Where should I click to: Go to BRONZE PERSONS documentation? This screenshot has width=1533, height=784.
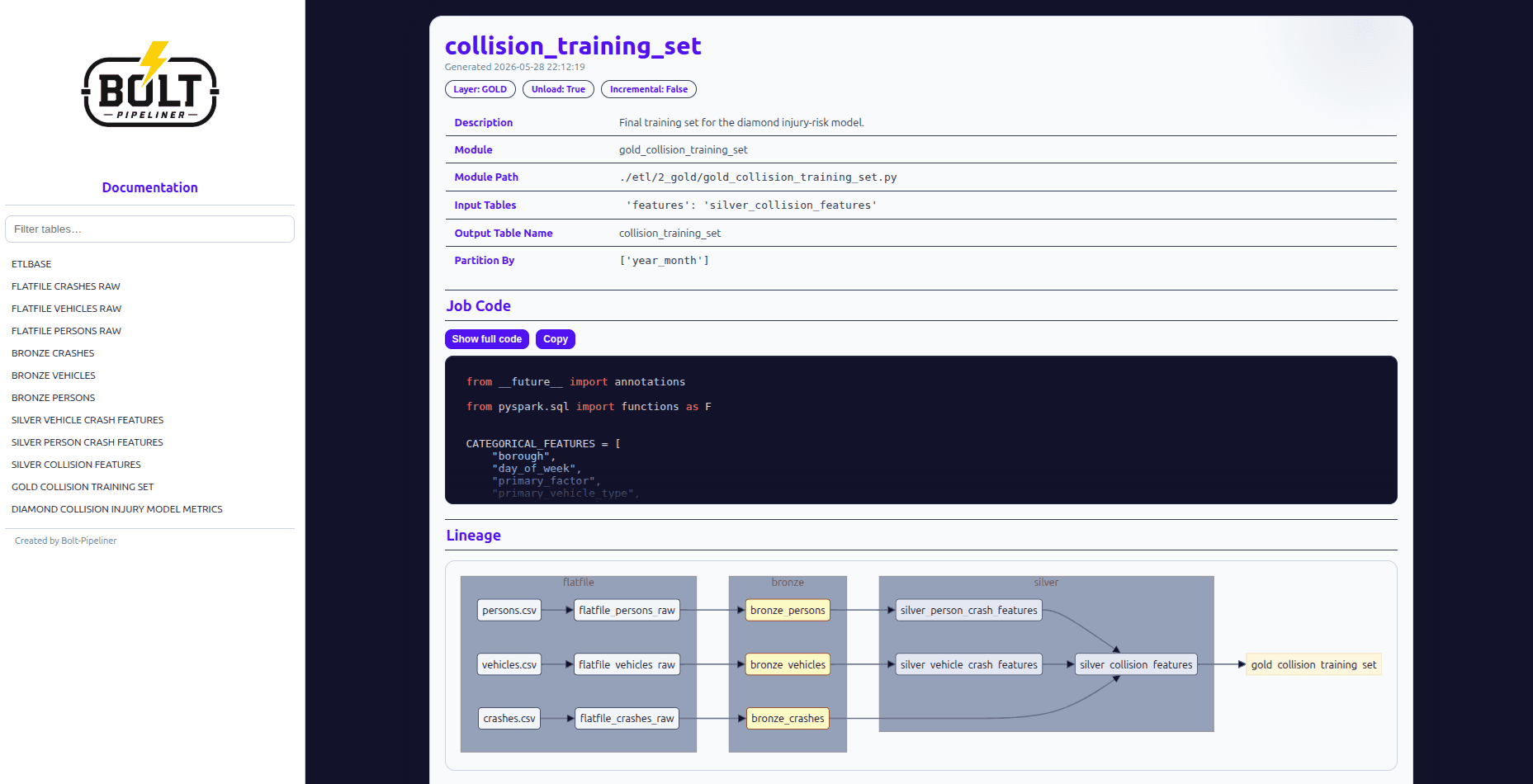tap(54, 398)
